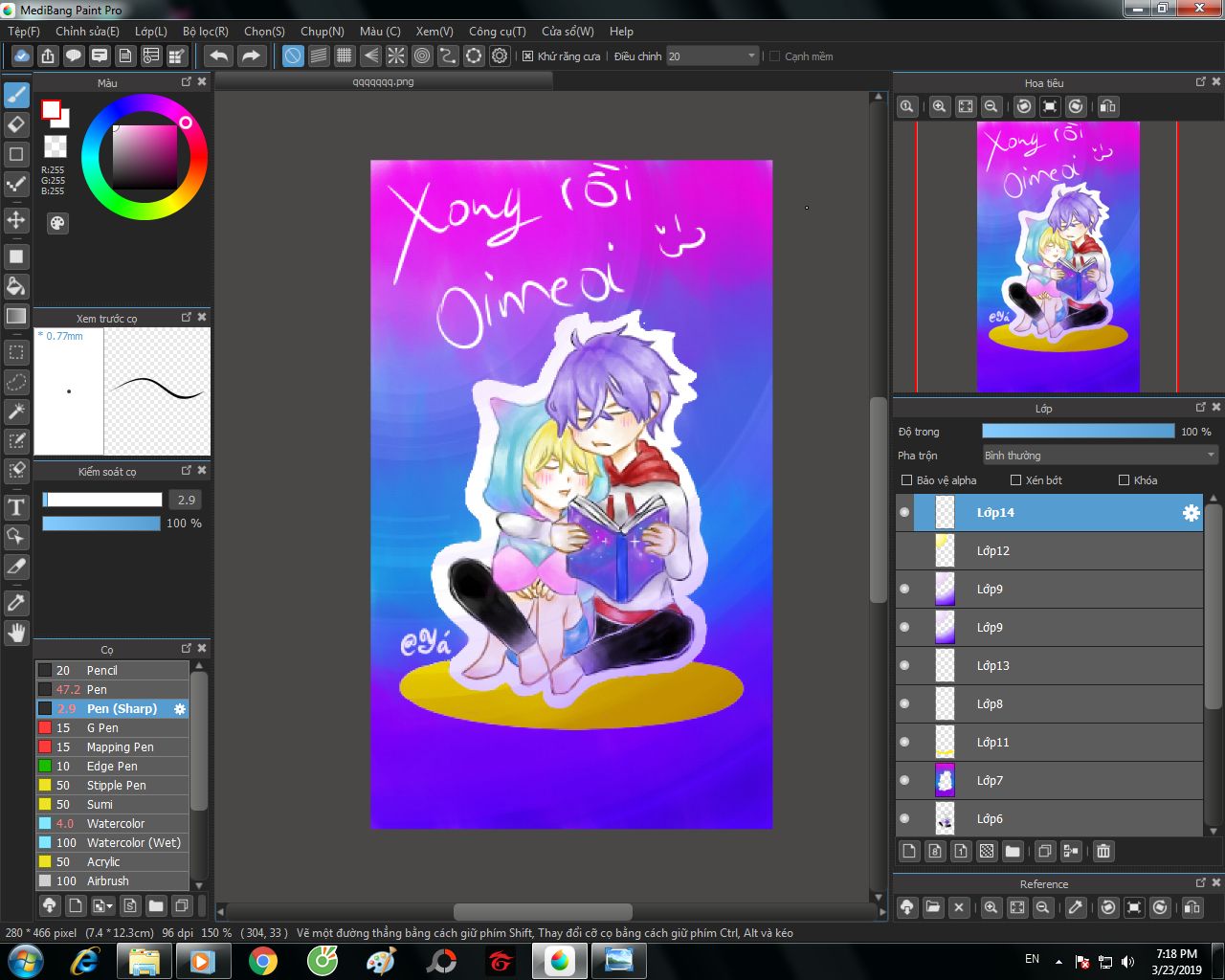Enable the Bảo vệ alpha checkbox
The image size is (1225, 980).
[906, 480]
